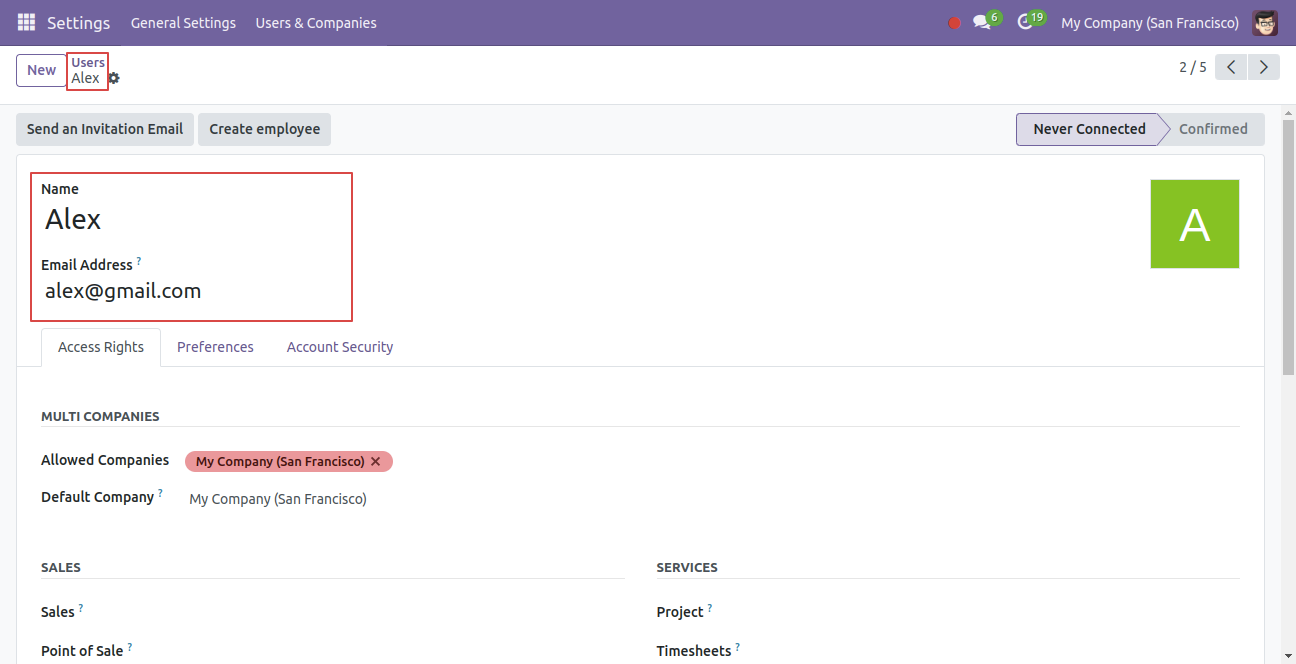This screenshot has height=664, width=1296.
Task: Click the 2 / 5 record counter
Action: [1193, 67]
